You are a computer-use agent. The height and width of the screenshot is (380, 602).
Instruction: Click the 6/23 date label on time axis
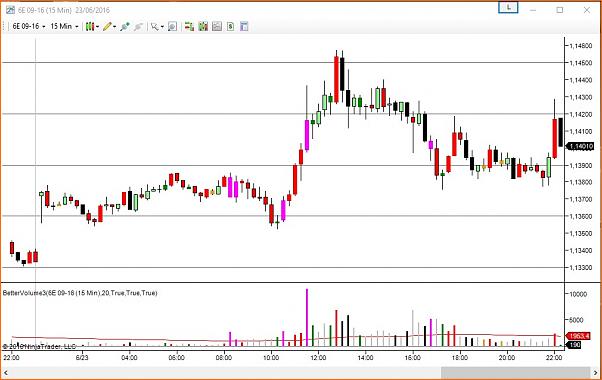point(82,357)
